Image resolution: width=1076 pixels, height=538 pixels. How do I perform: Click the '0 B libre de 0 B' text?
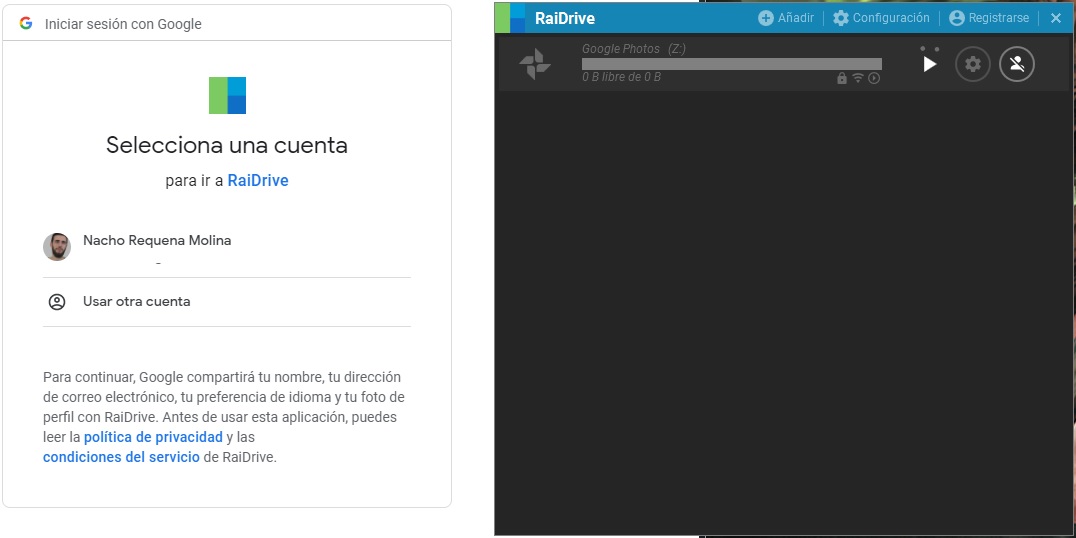(622, 78)
